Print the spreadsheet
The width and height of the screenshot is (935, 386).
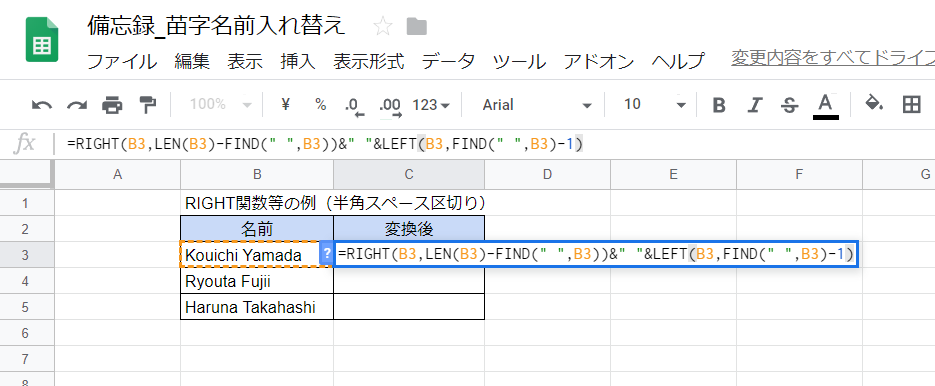(x=112, y=105)
